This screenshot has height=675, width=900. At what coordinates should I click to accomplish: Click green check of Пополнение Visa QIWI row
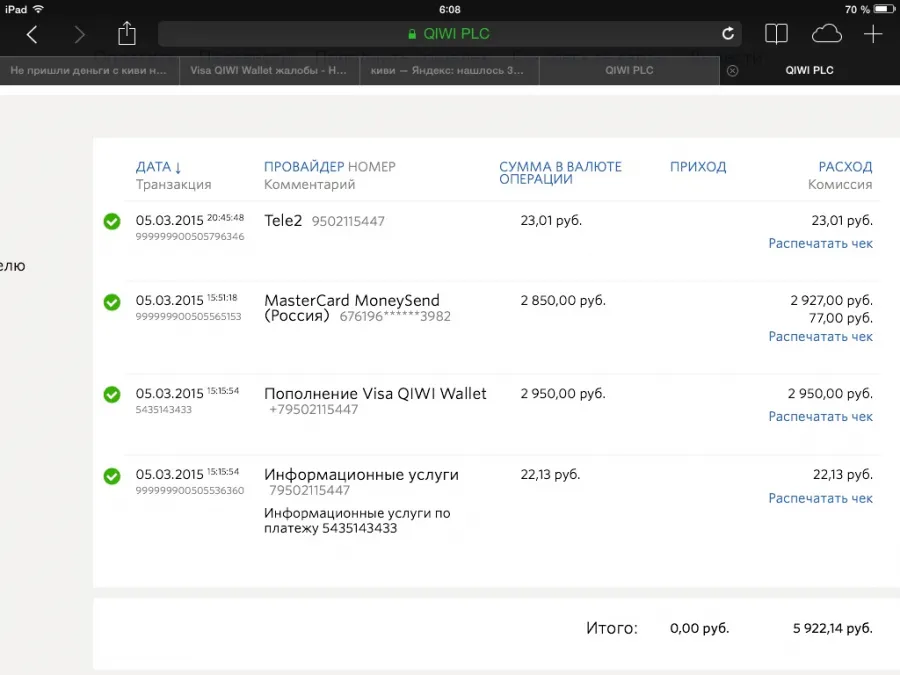(112, 394)
